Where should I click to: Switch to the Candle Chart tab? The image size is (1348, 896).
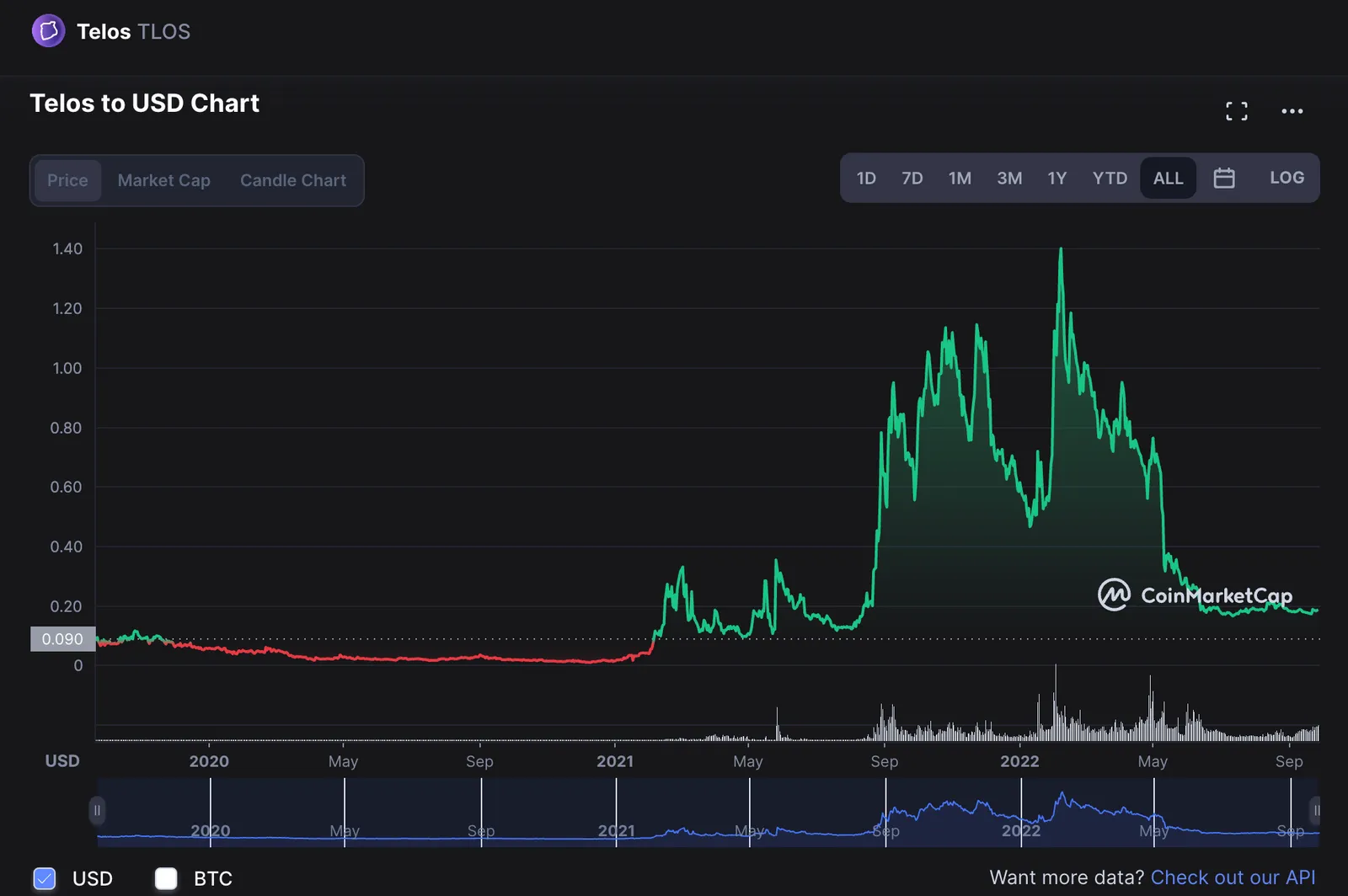(293, 180)
